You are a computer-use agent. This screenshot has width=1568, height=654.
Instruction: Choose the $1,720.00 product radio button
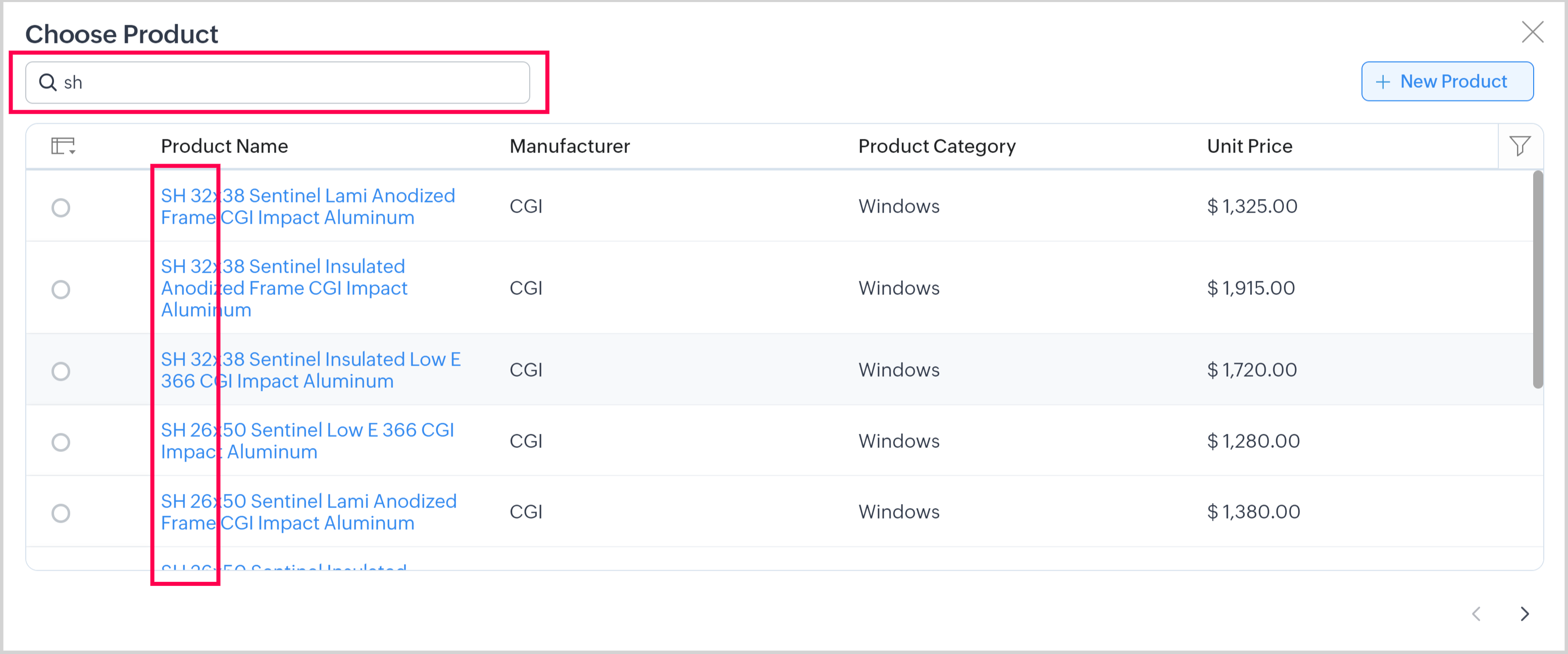click(61, 371)
